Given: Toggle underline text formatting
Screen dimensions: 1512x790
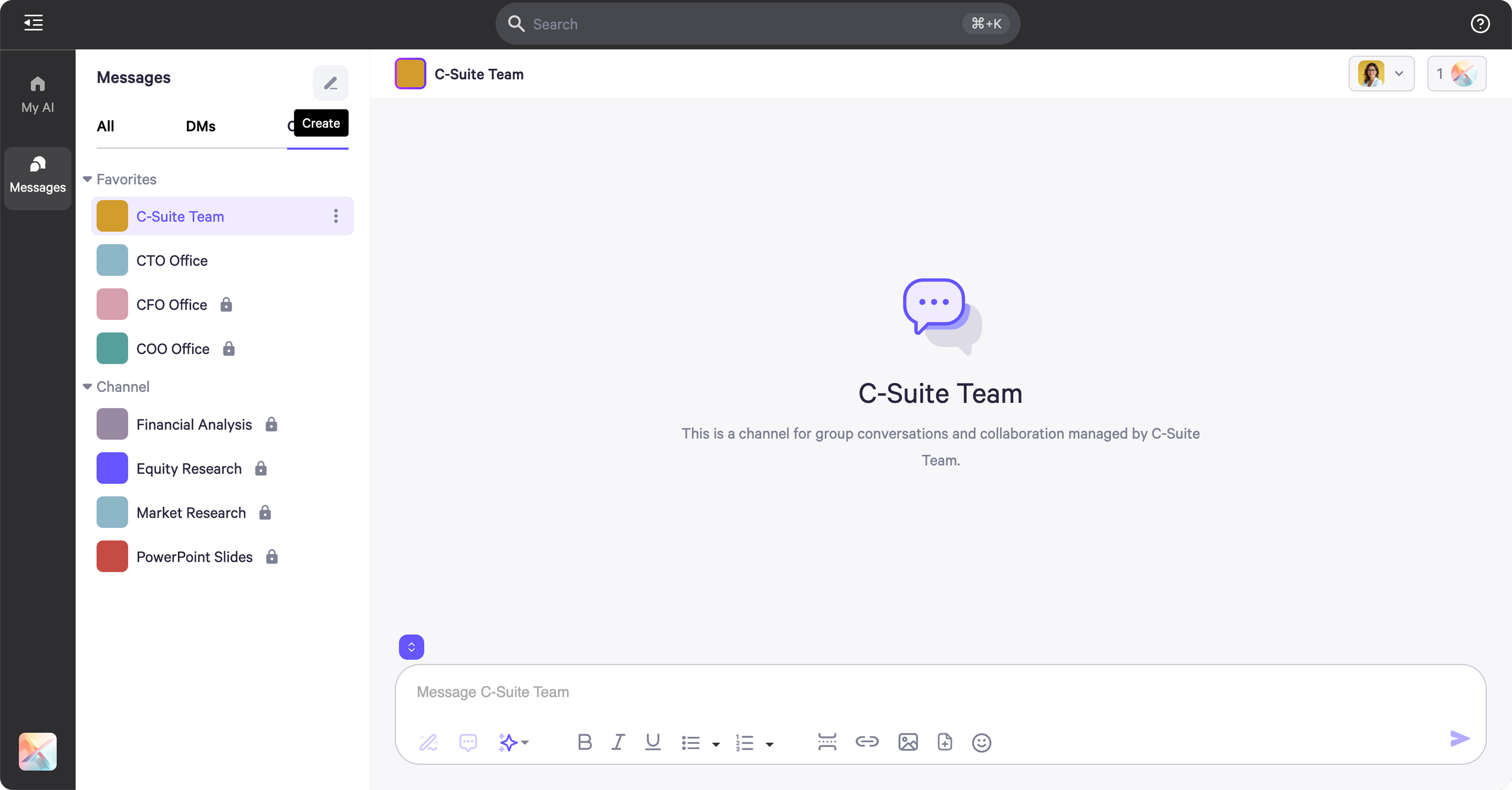Looking at the screenshot, I should click(x=653, y=742).
